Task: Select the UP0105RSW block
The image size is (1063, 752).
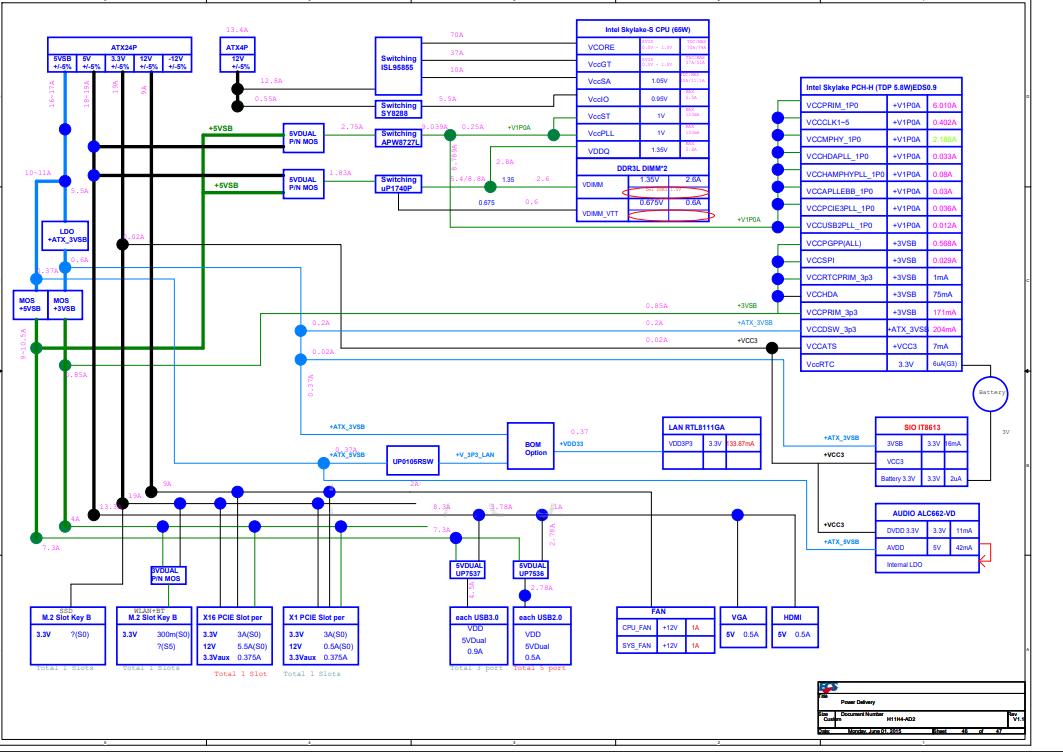Action: 412,461
